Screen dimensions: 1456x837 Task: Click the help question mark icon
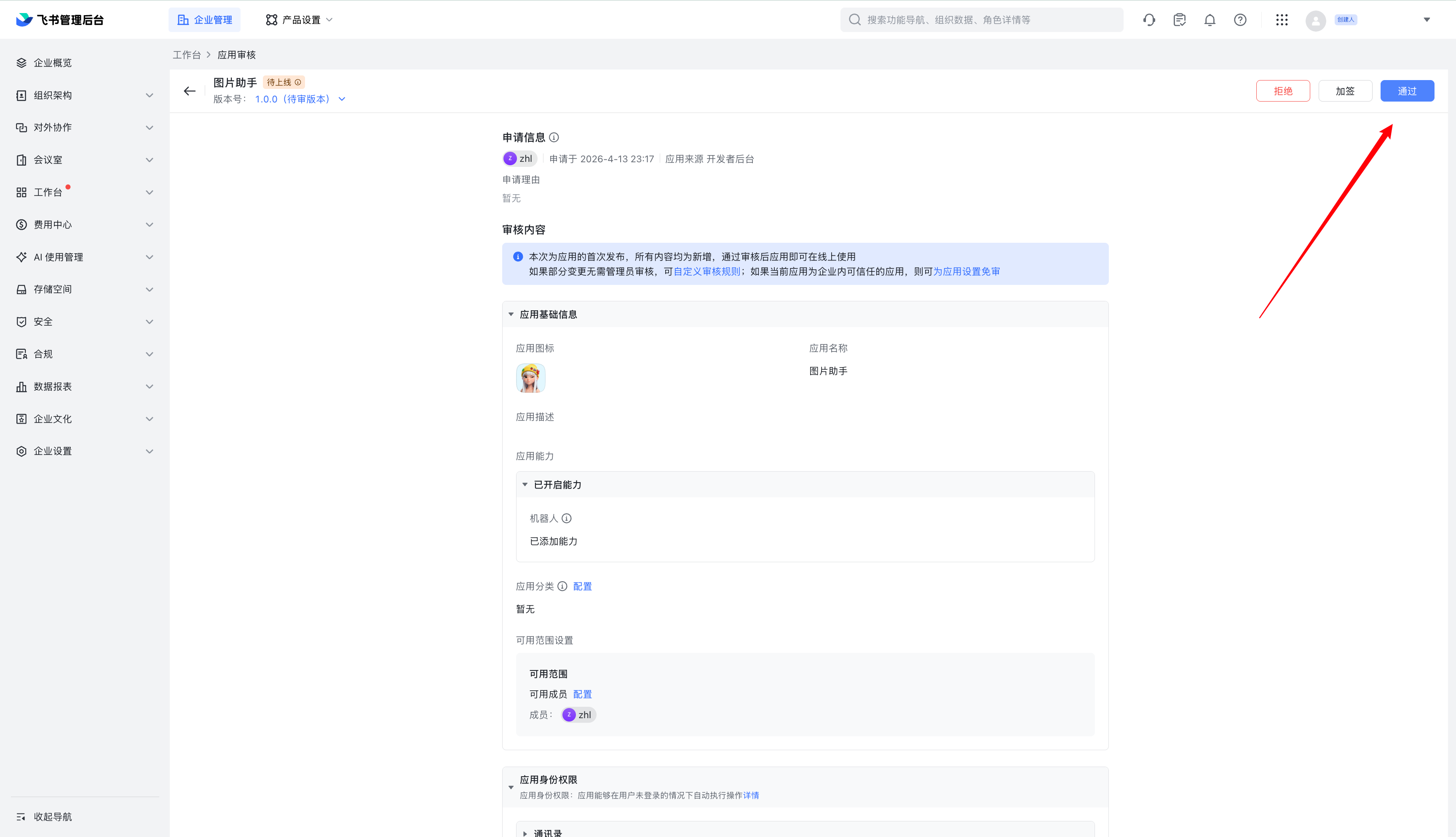[1240, 20]
